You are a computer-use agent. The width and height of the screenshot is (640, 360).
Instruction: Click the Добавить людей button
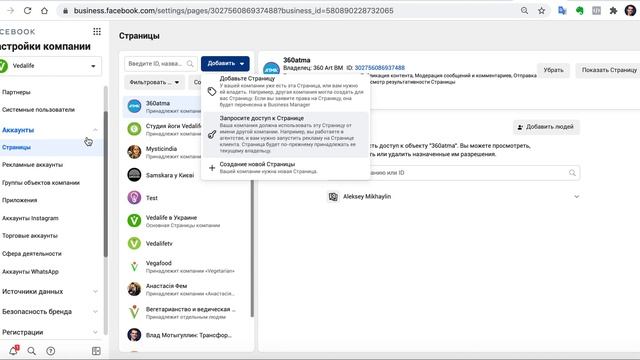coord(546,127)
